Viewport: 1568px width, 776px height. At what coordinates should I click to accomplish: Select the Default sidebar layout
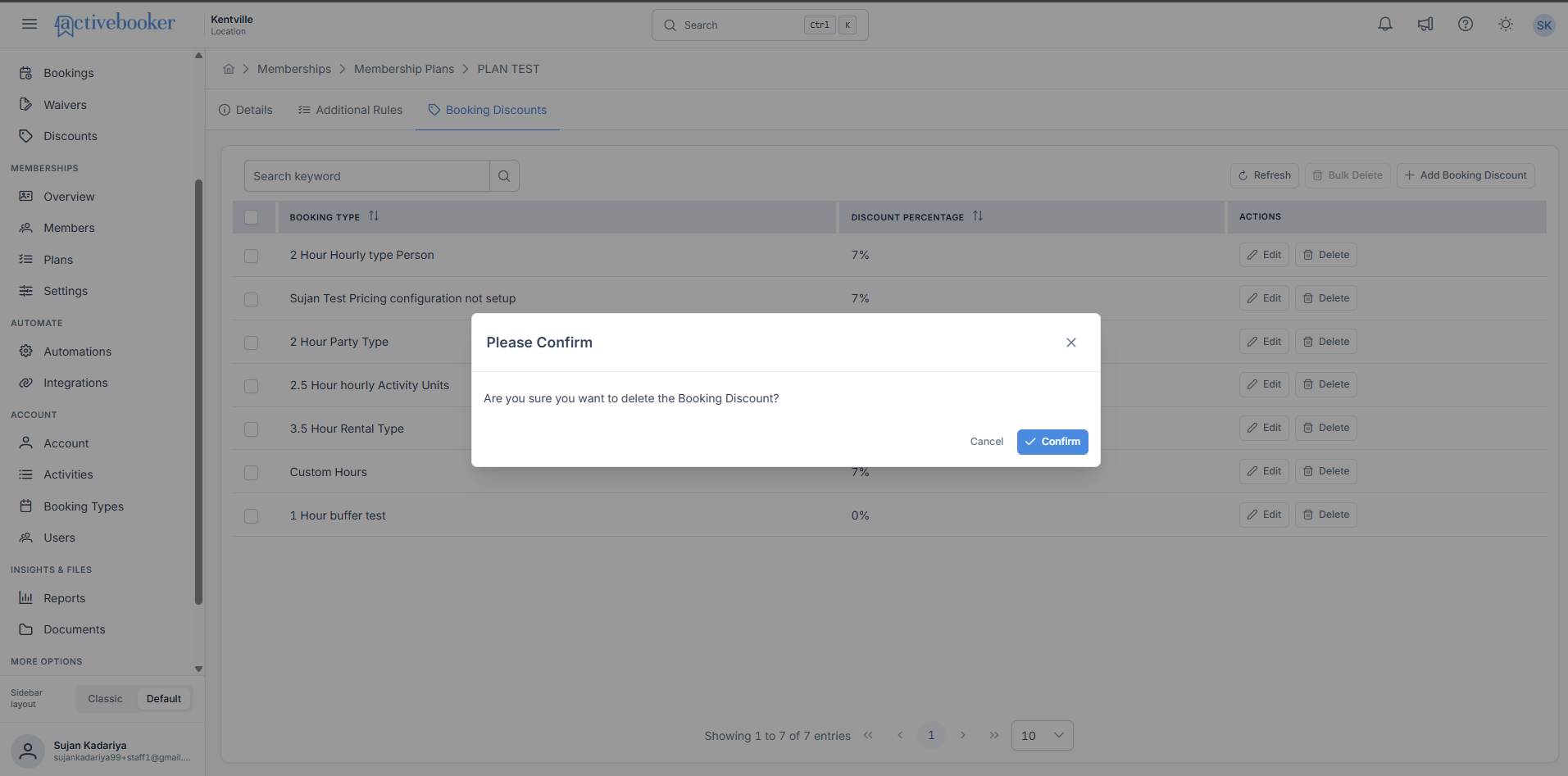click(x=164, y=699)
